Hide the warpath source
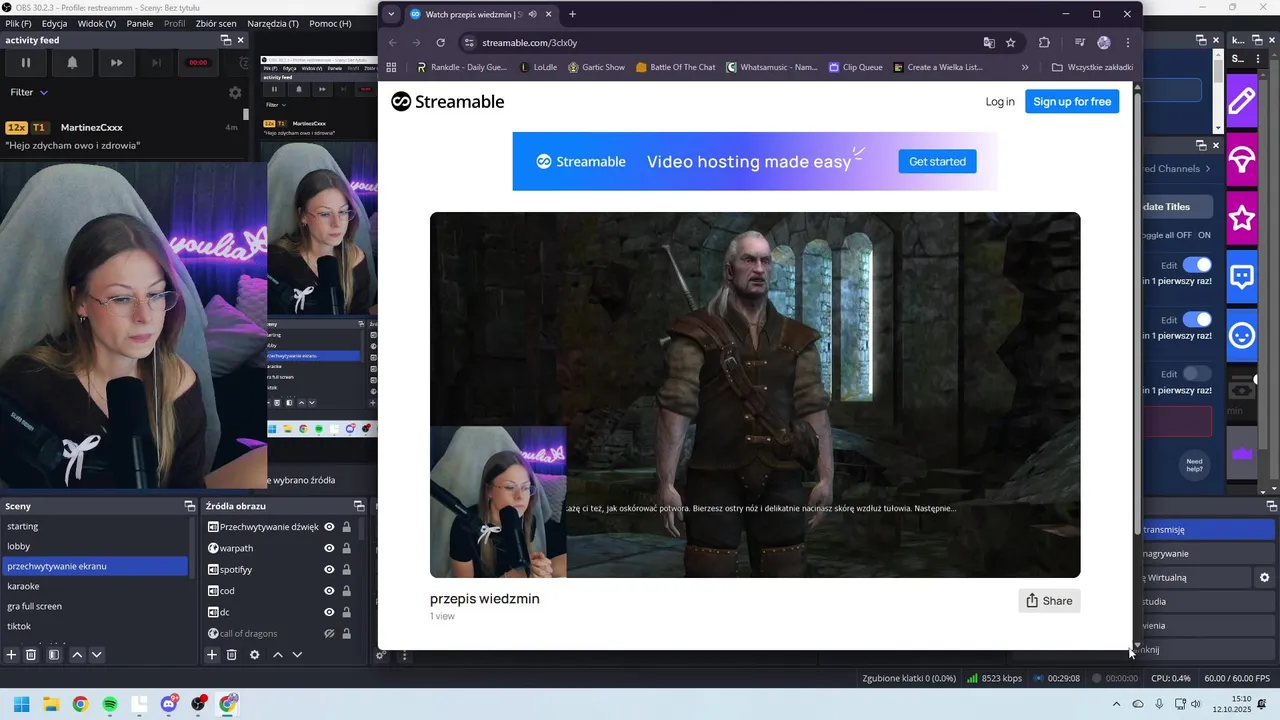 (x=329, y=548)
